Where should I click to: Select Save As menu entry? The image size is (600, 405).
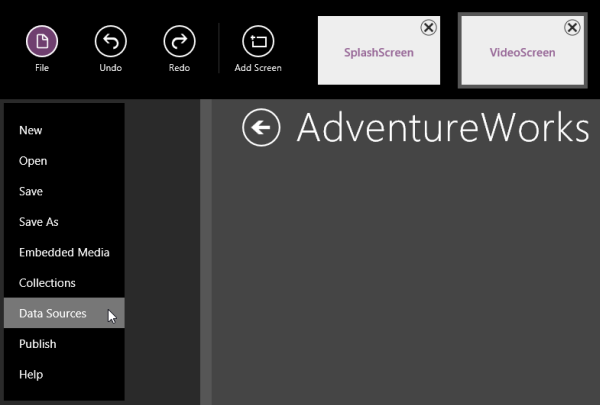coord(64,222)
